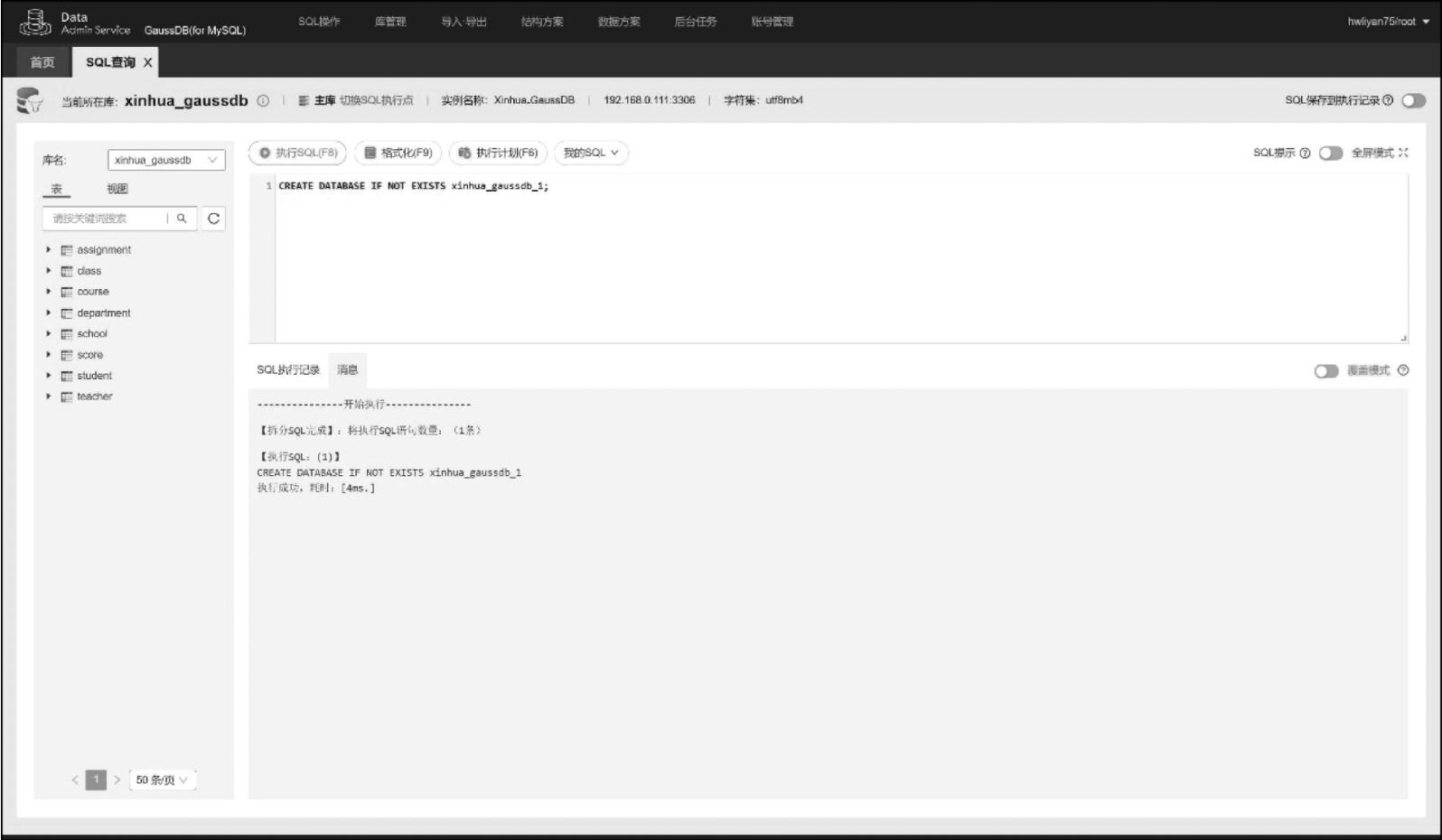Image resolution: width=1442 pixels, height=840 pixels.
Task: Click the table icon for school
Action: point(67,334)
